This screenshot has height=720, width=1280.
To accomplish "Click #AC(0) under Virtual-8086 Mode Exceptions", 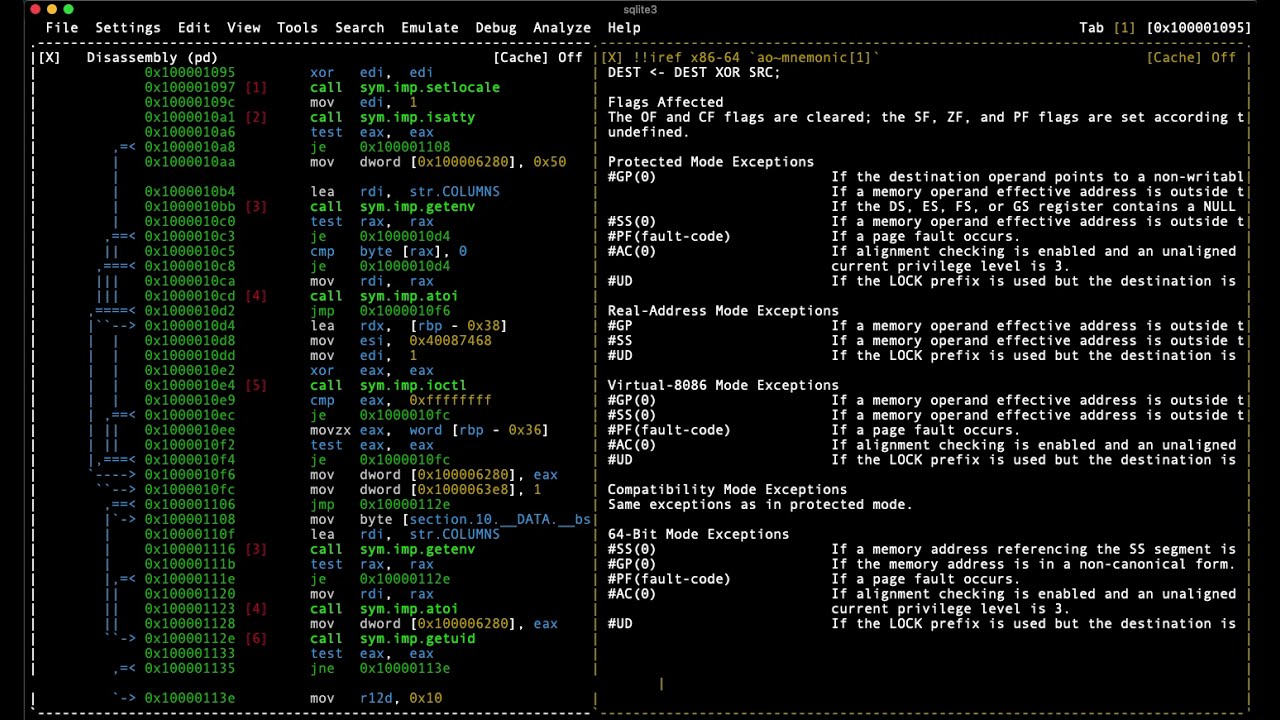I will click(x=632, y=445).
